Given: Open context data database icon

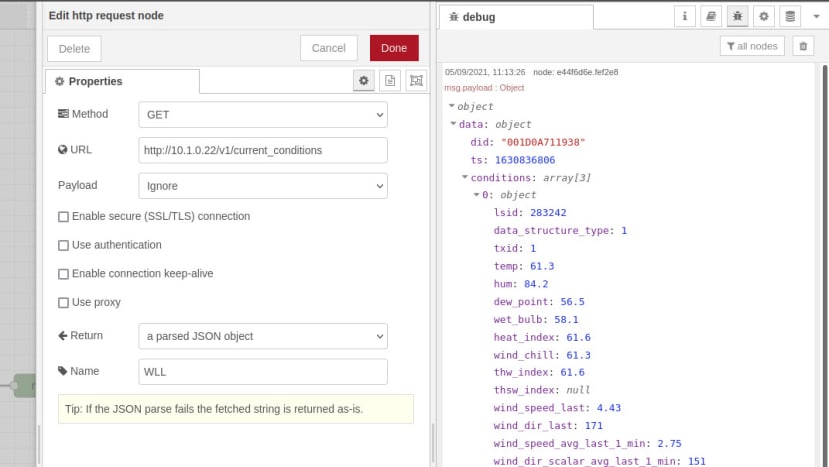Looking at the screenshot, I should [790, 16].
